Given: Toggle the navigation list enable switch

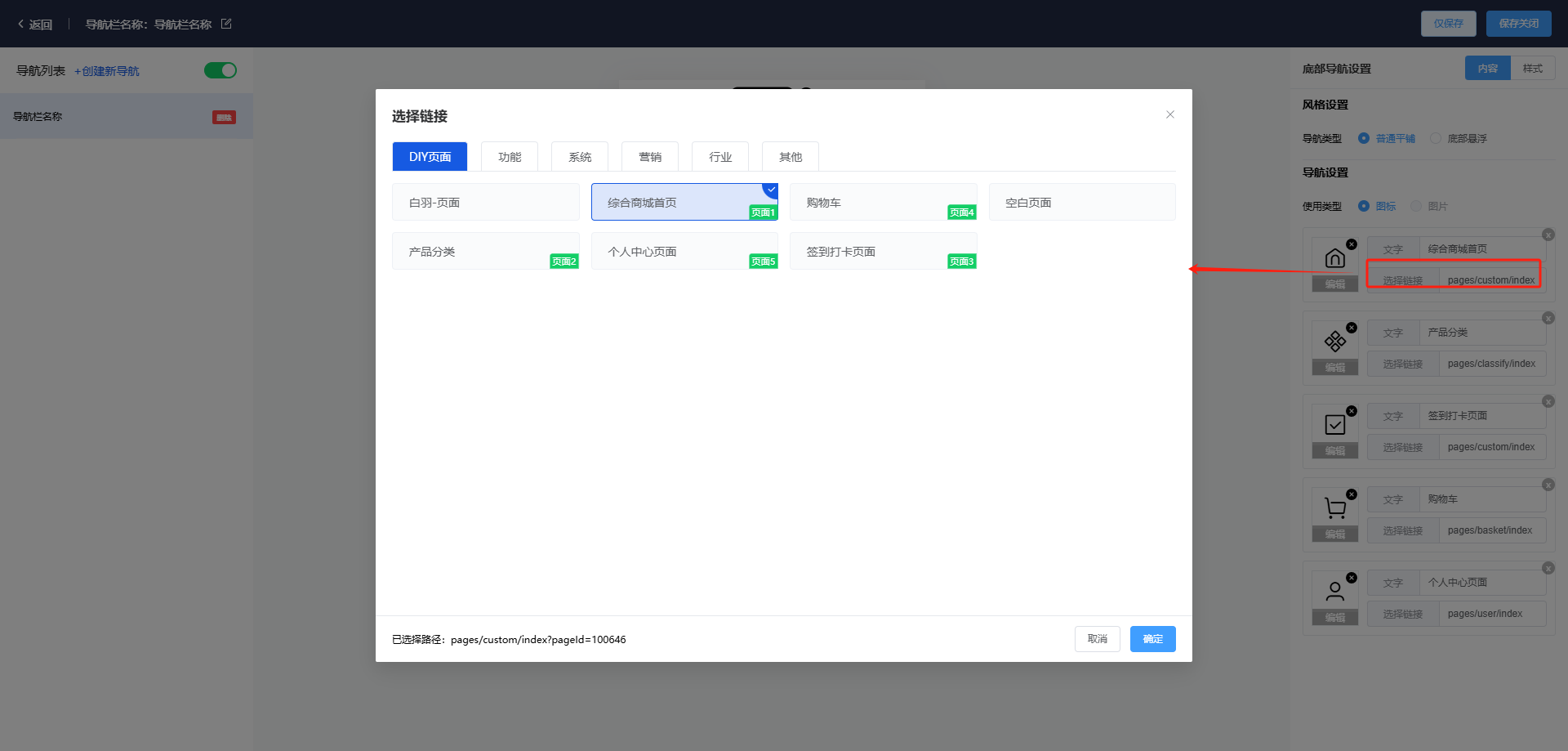Looking at the screenshot, I should click(220, 70).
